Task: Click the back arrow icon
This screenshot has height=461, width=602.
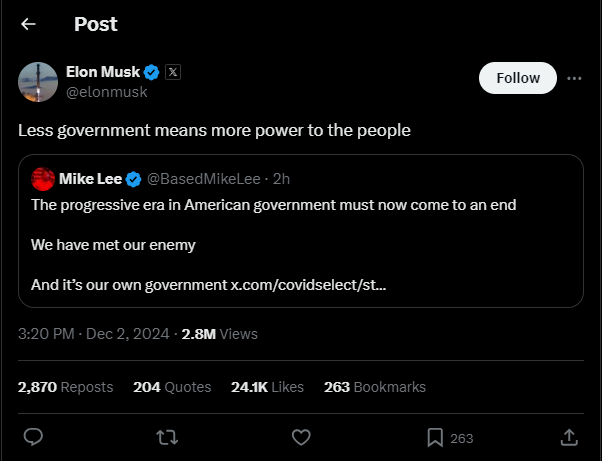Action: [28, 24]
